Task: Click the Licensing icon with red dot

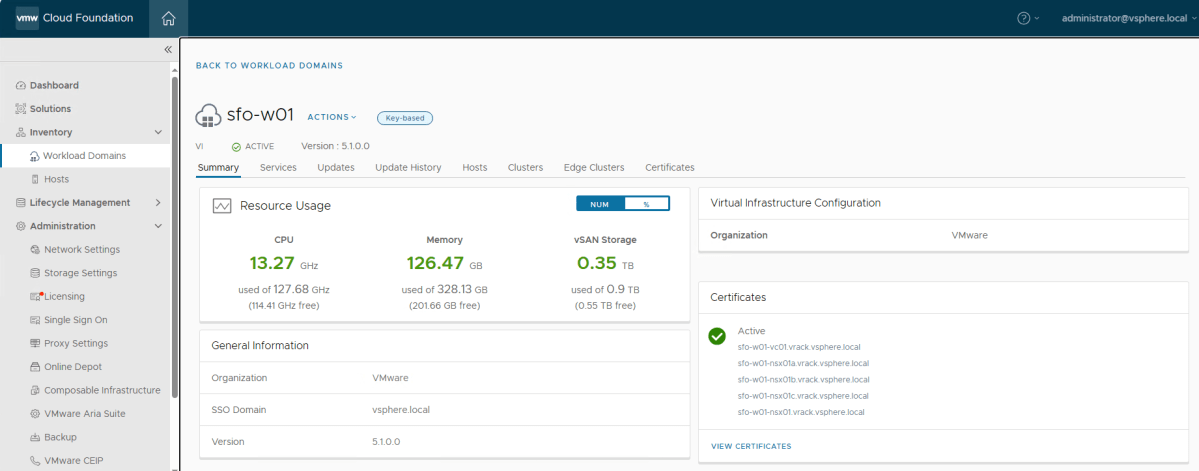Action: 35,296
